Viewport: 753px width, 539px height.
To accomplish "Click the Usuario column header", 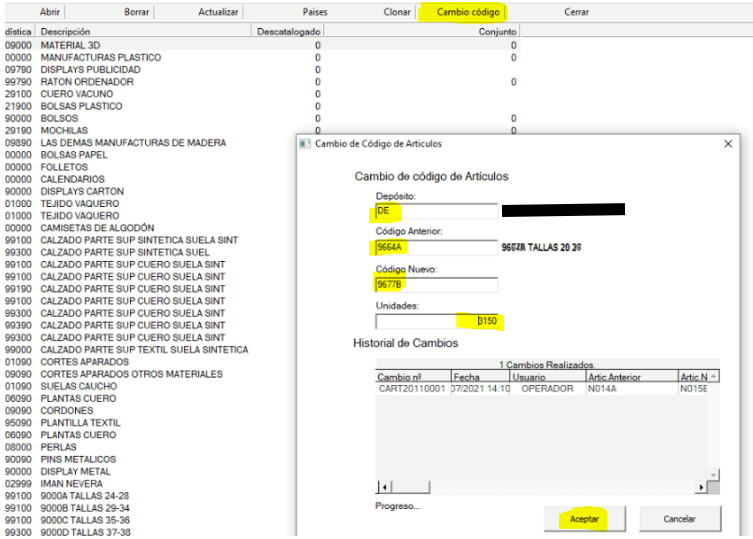I will [531, 377].
